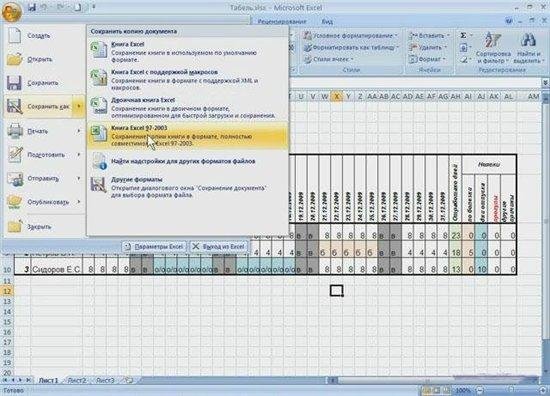
Task: Open Форматировать как таблицу dropdown
Action: click(351, 47)
